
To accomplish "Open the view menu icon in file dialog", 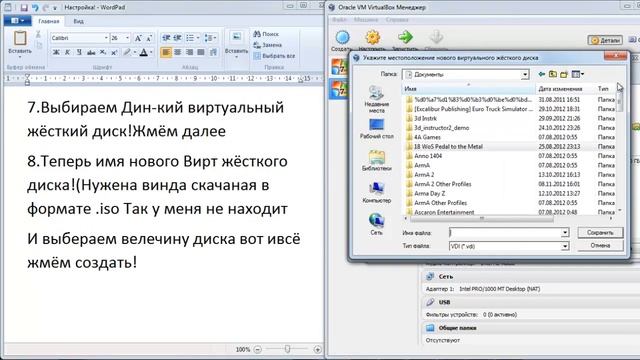I will click(578, 74).
